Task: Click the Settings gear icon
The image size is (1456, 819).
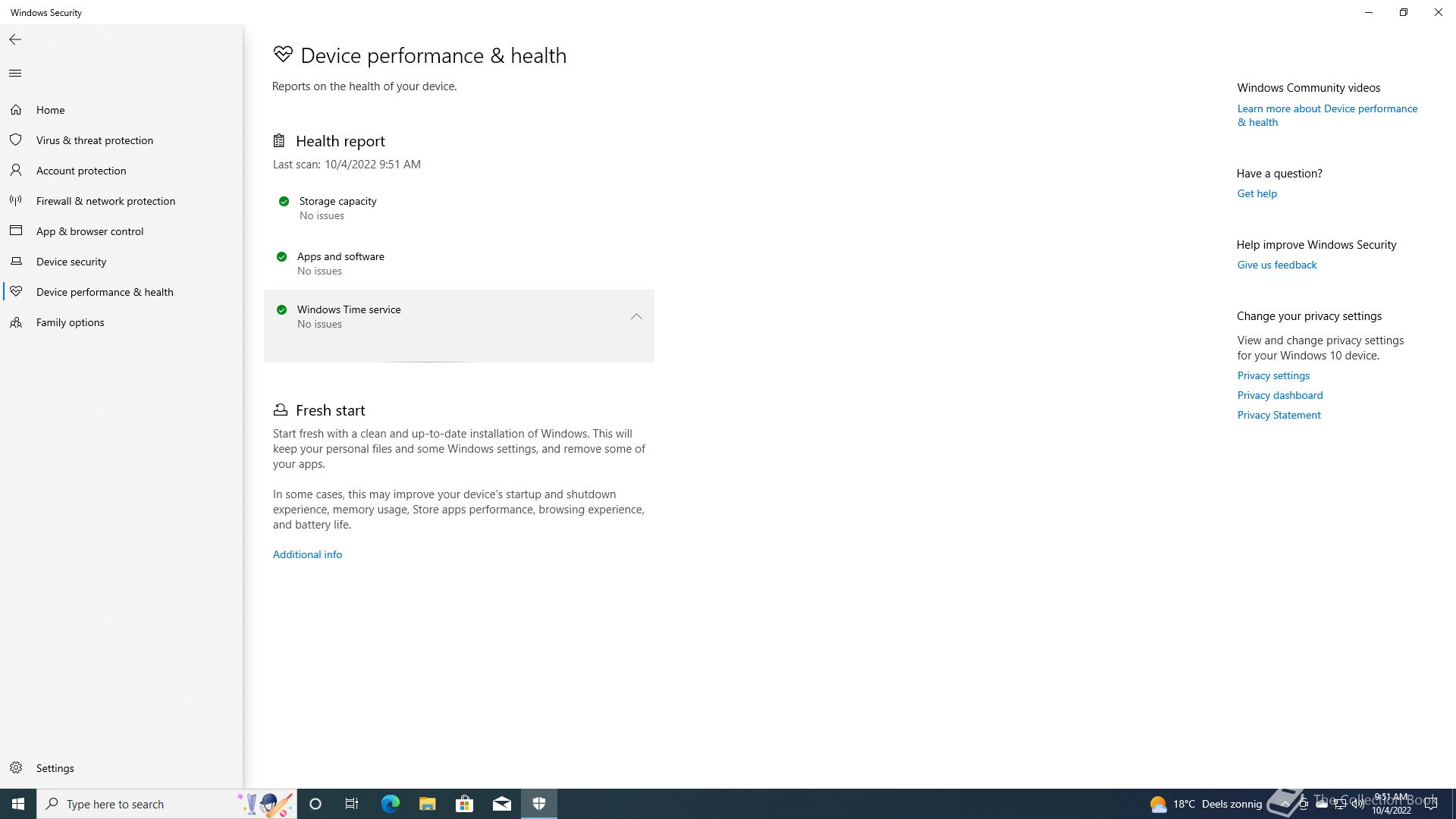Action: tap(16, 768)
